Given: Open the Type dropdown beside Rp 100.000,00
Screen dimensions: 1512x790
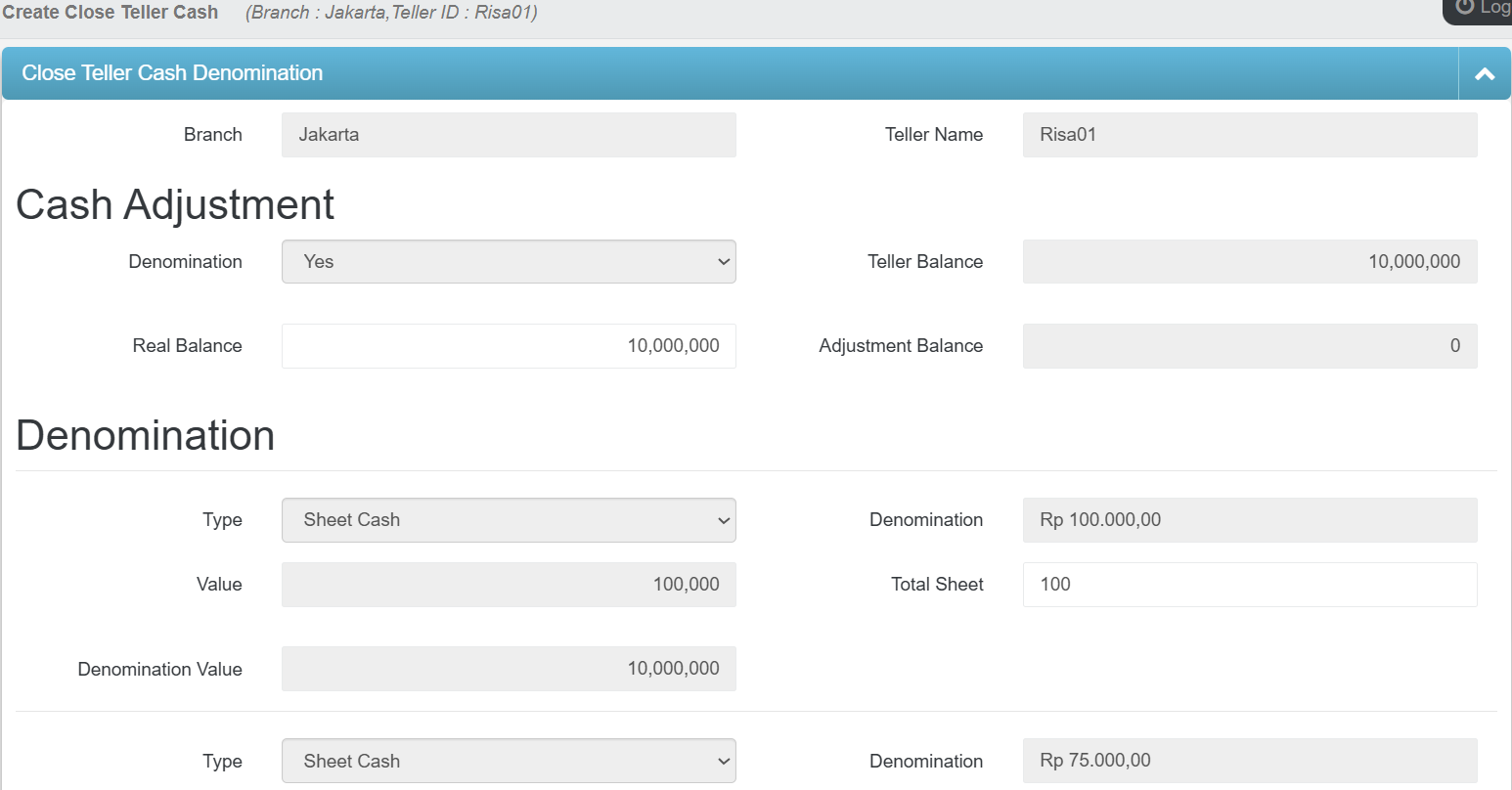Looking at the screenshot, I should click(x=509, y=520).
